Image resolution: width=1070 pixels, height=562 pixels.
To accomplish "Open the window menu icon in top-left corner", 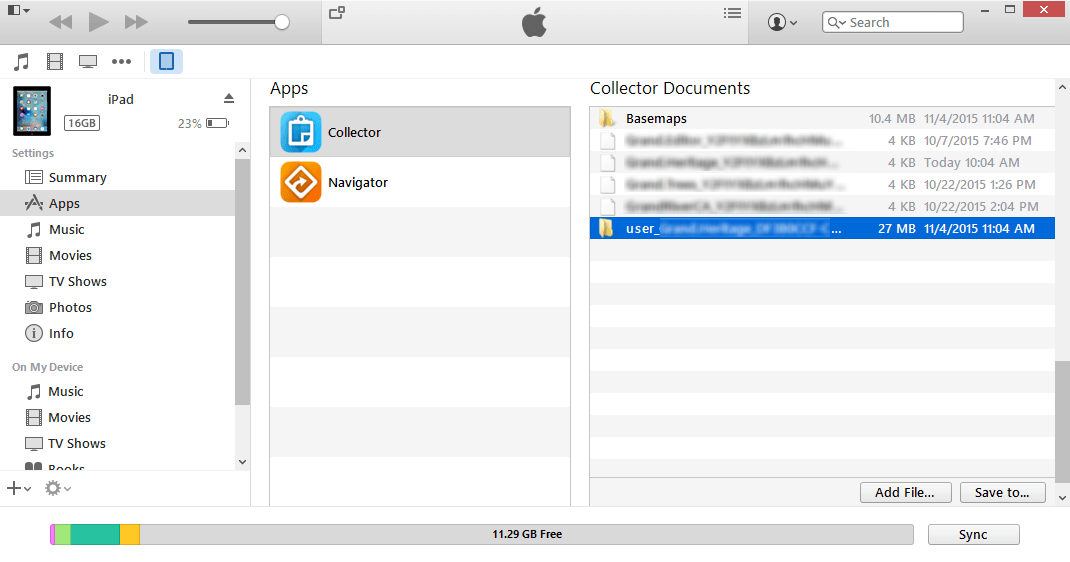I will click(x=18, y=10).
